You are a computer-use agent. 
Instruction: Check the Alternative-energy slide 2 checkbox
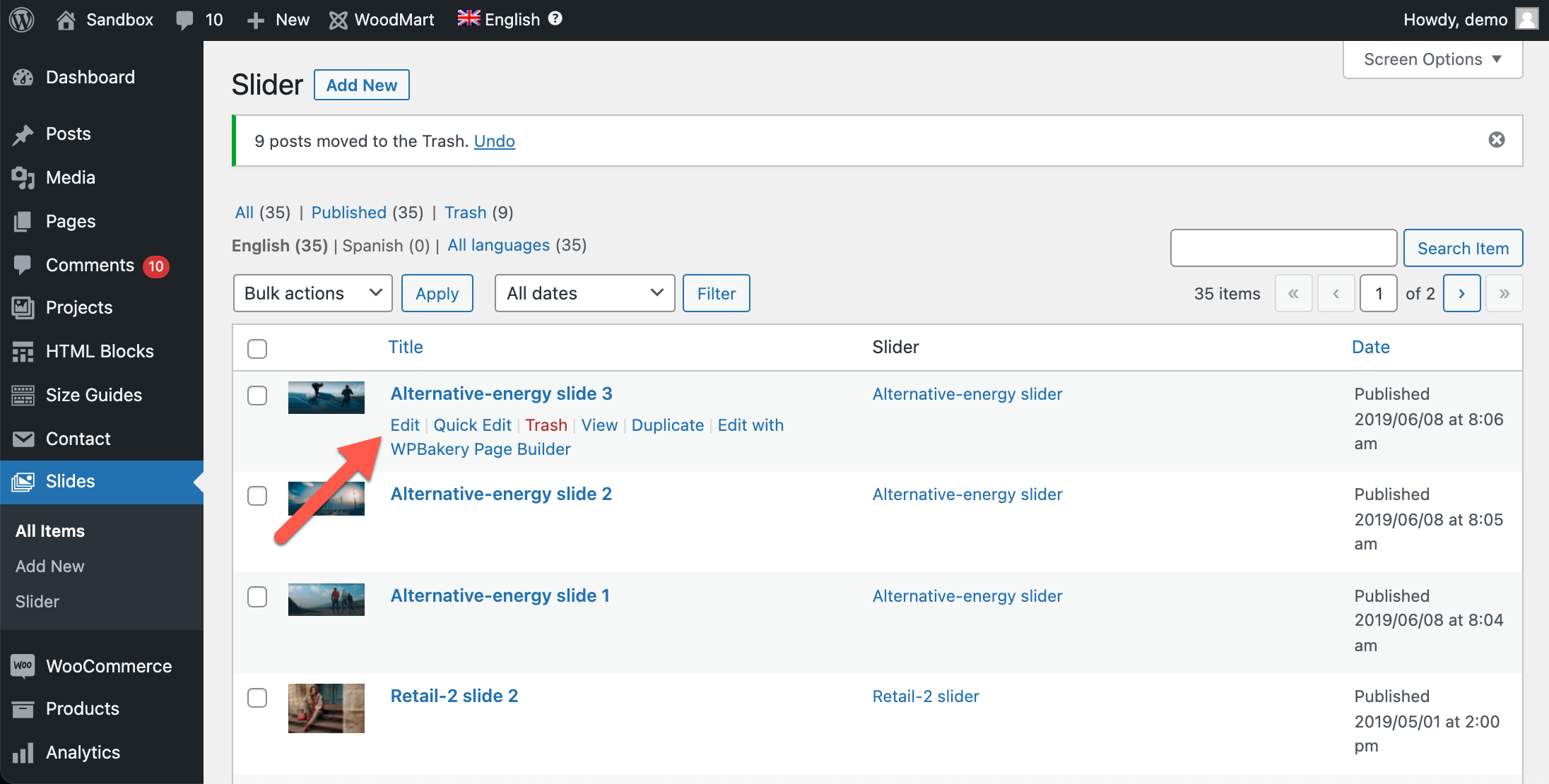[x=257, y=495]
